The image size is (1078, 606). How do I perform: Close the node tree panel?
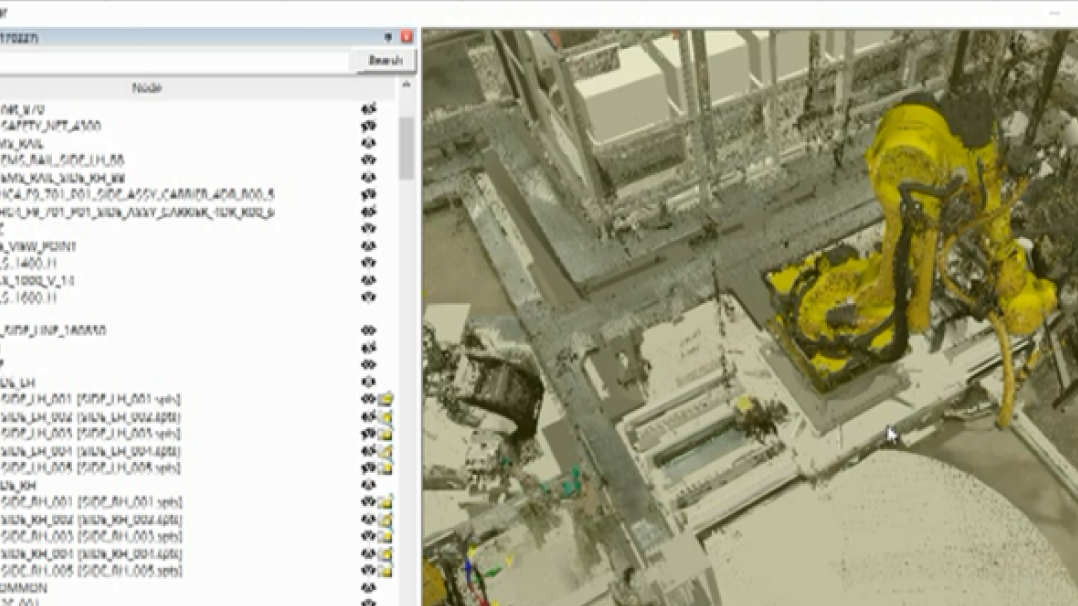click(x=407, y=37)
